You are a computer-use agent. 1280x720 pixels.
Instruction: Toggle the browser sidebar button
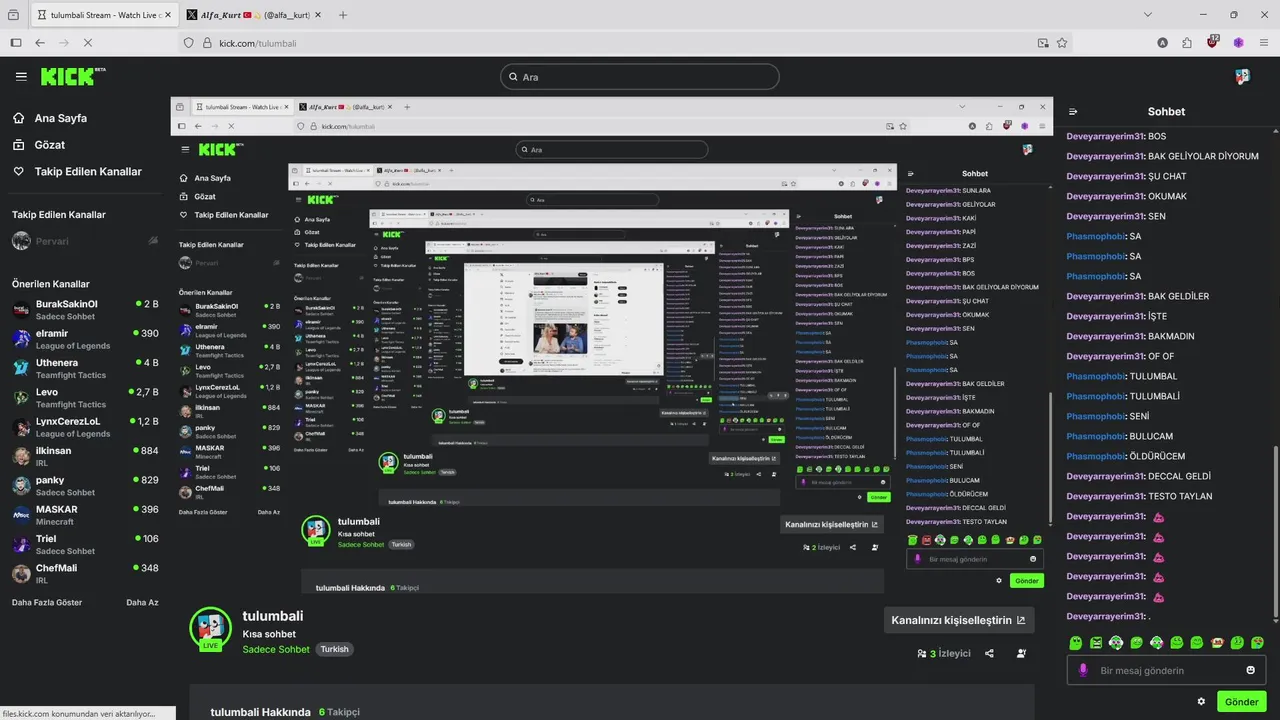(16, 43)
